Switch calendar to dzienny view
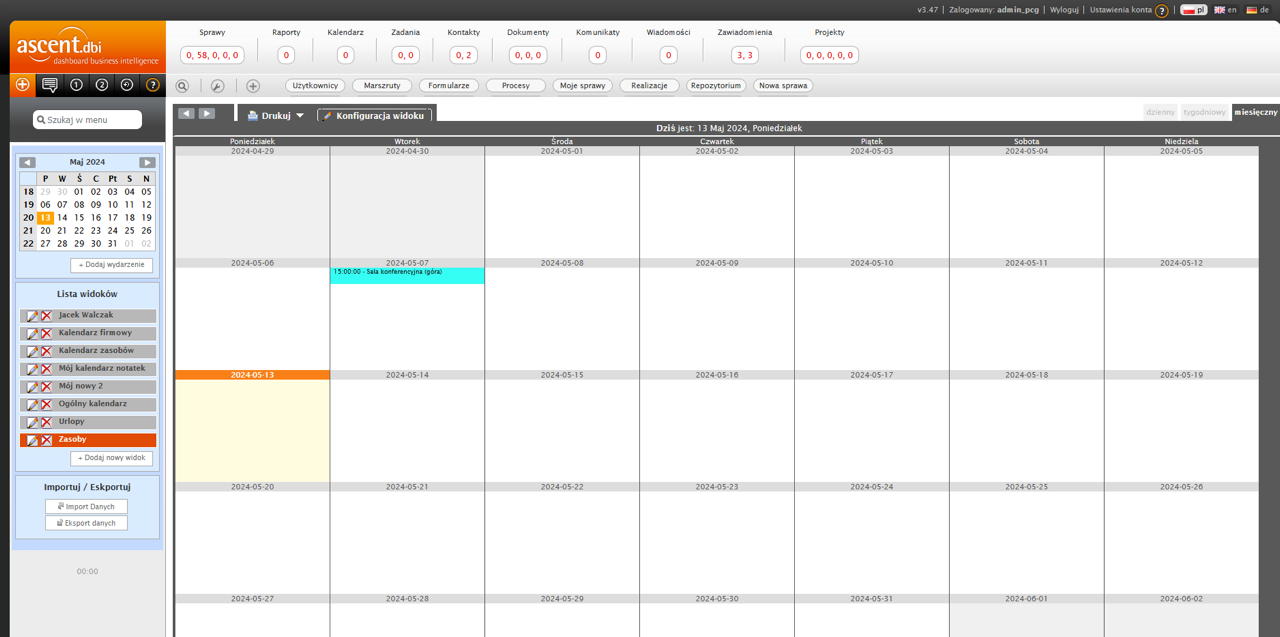The height and width of the screenshot is (637, 1280). click(1160, 112)
